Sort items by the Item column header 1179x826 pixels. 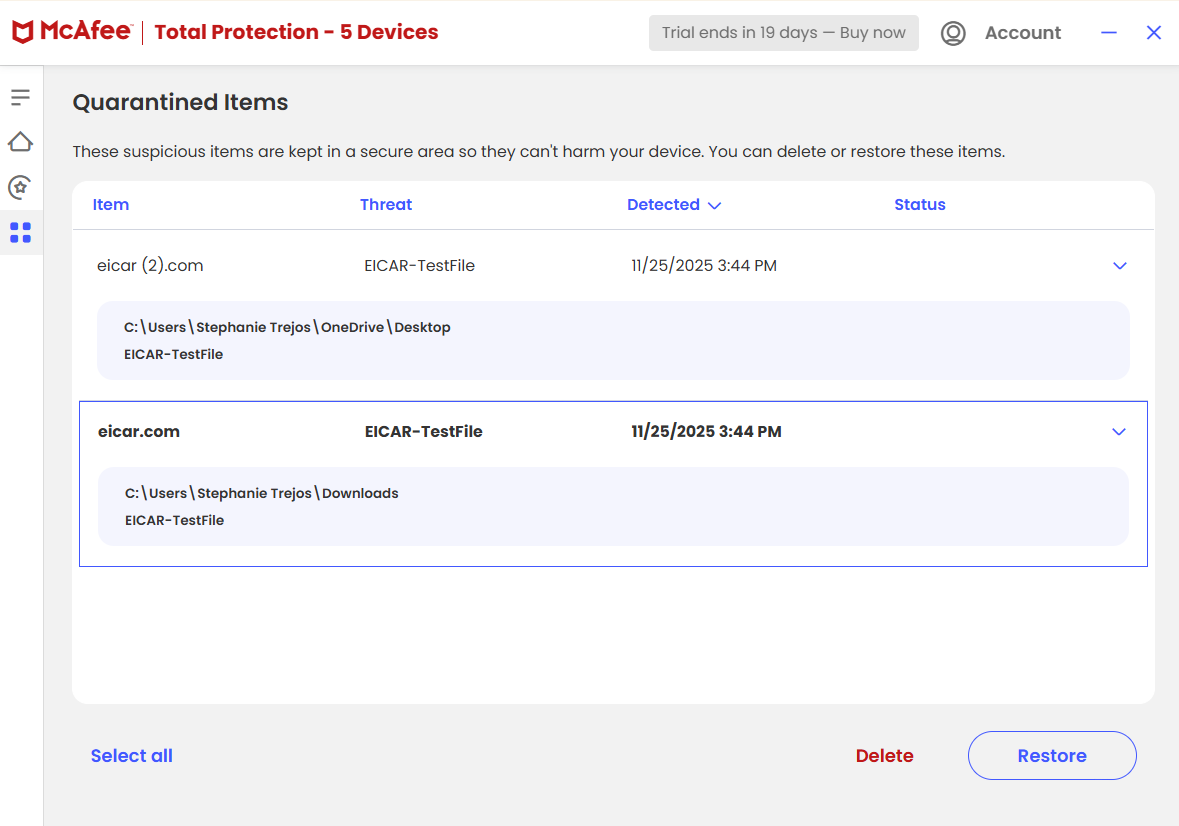(x=110, y=204)
